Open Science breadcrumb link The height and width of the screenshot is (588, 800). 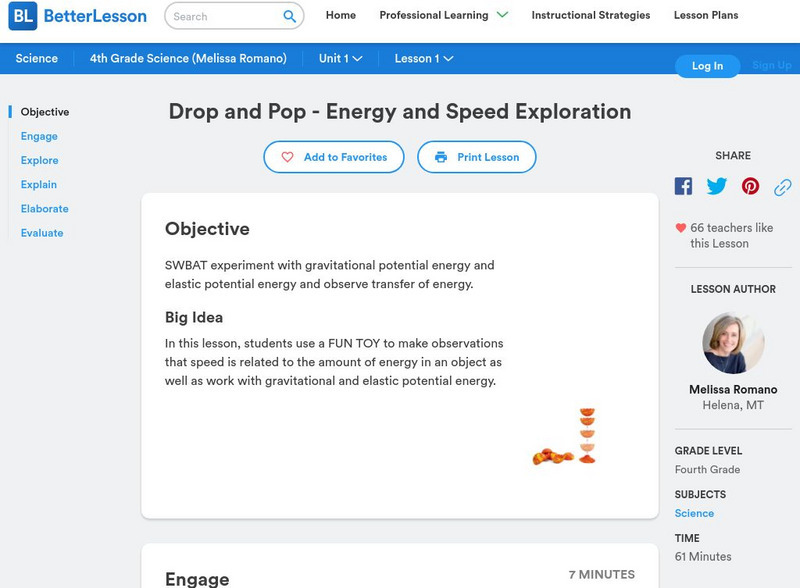(x=37, y=59)
